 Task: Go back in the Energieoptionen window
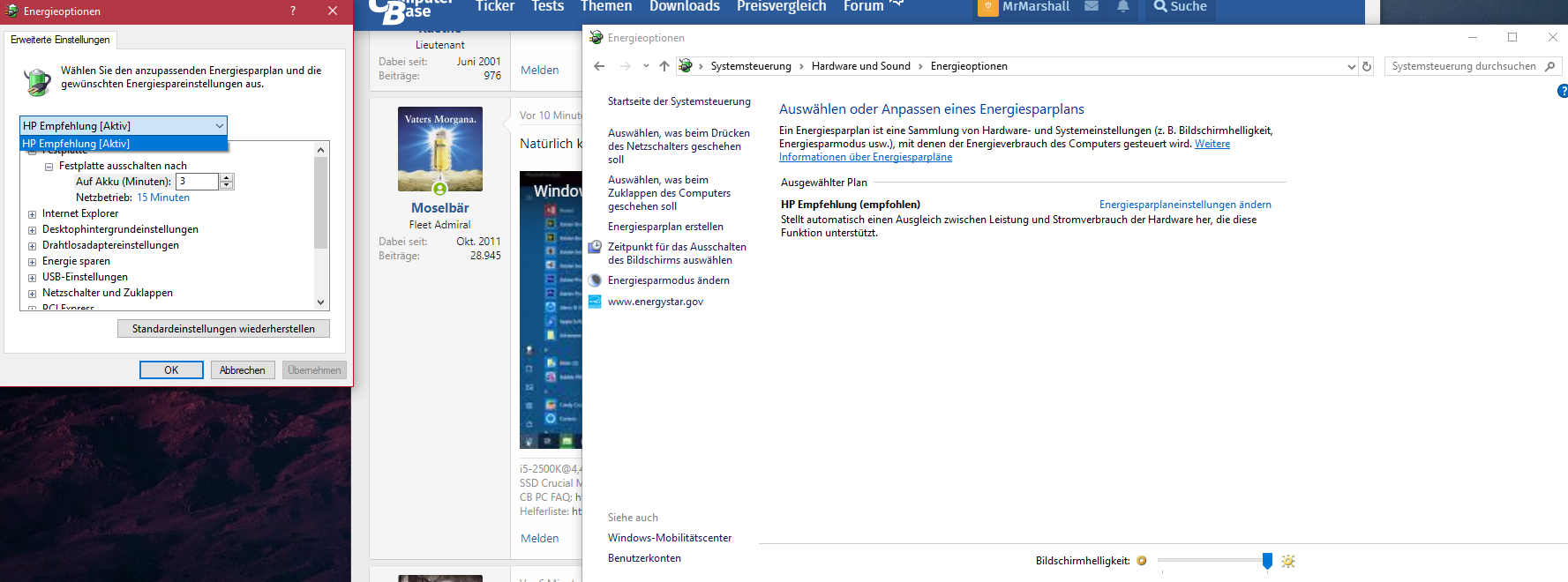[599, 66]
